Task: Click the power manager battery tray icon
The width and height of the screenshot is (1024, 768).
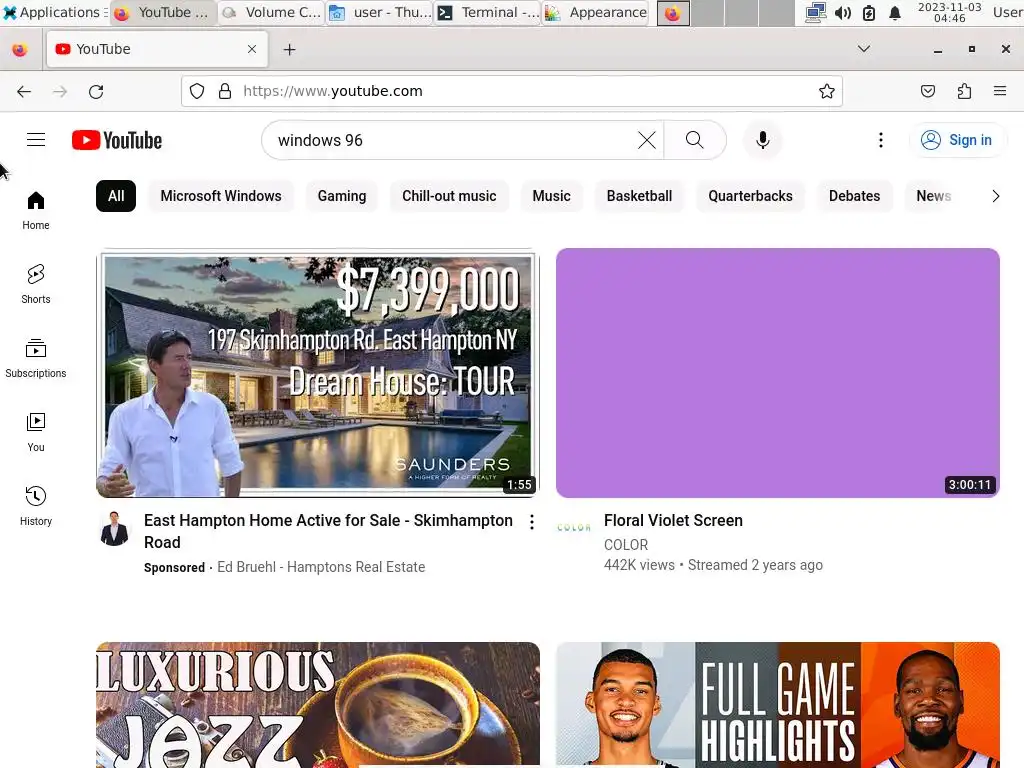Action: 869,12
